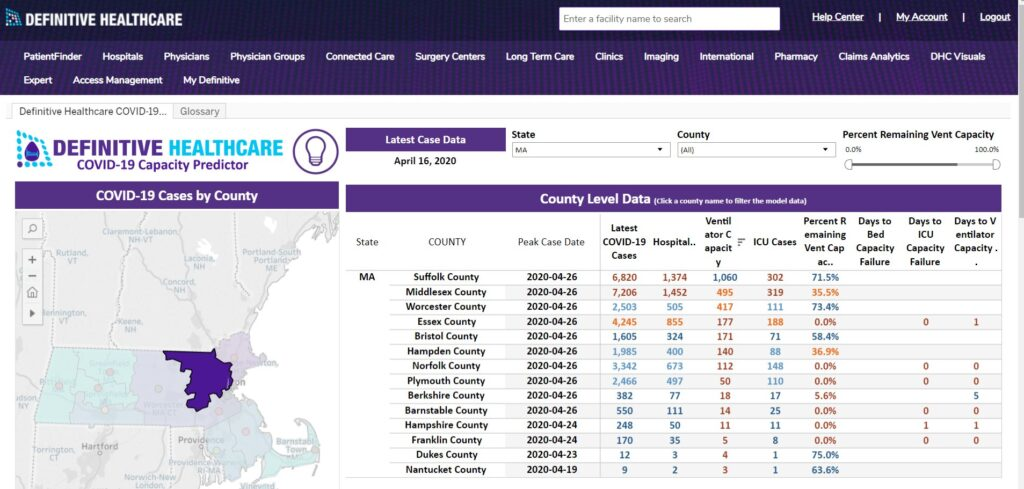Filter by Hampshire County

(446, 424)
